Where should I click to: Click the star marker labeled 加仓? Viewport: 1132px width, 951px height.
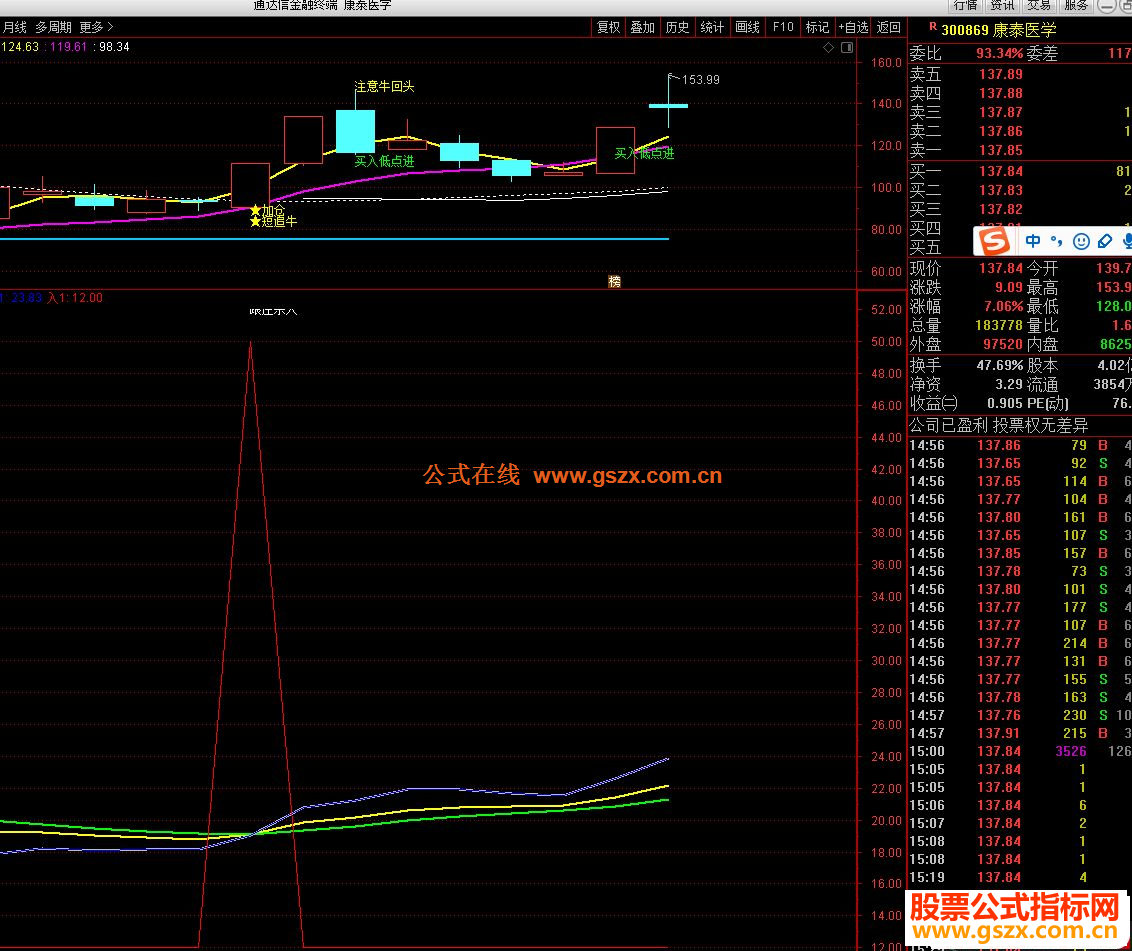[255, 210]
